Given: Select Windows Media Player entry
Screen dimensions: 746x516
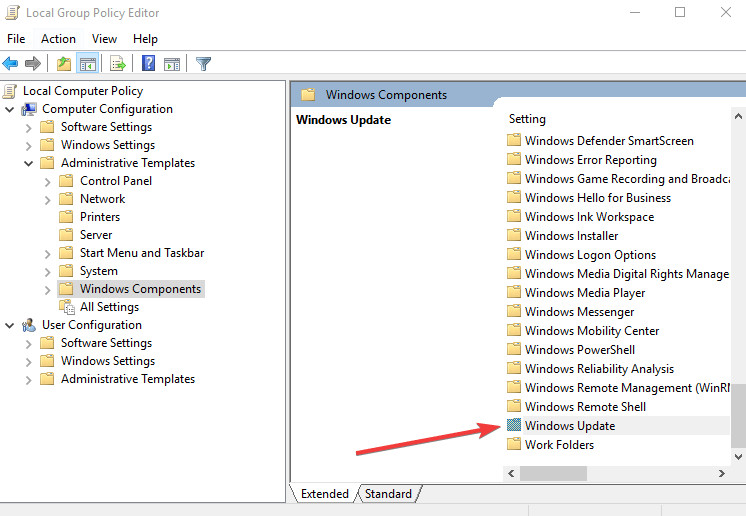Looking at the screenshot, I should coord(585,293).
